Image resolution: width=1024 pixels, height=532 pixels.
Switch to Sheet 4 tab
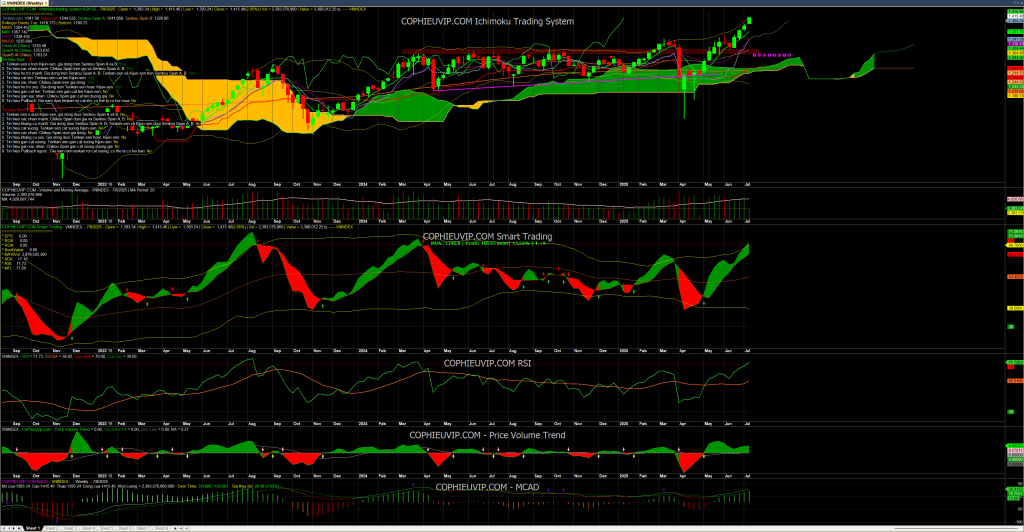click(x=88, y=528)
